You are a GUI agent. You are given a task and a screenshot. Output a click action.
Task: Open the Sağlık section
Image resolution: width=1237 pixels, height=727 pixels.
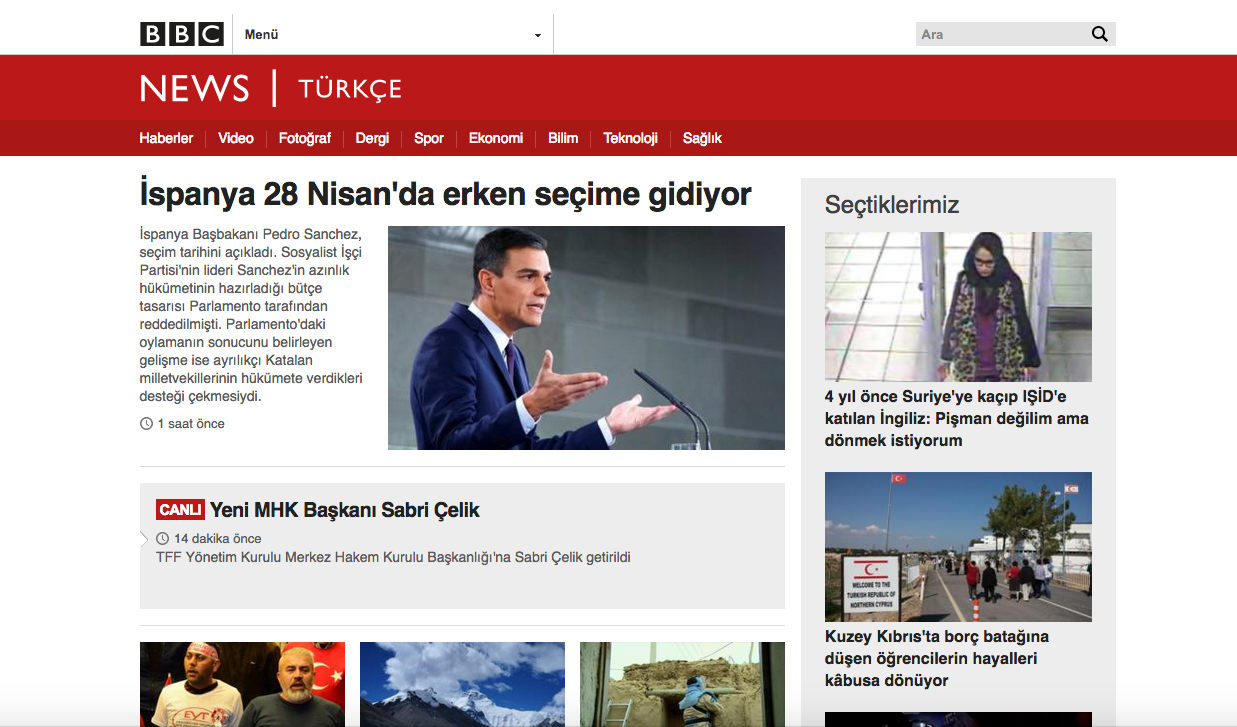pyautogui.click(x=702, y=138)
